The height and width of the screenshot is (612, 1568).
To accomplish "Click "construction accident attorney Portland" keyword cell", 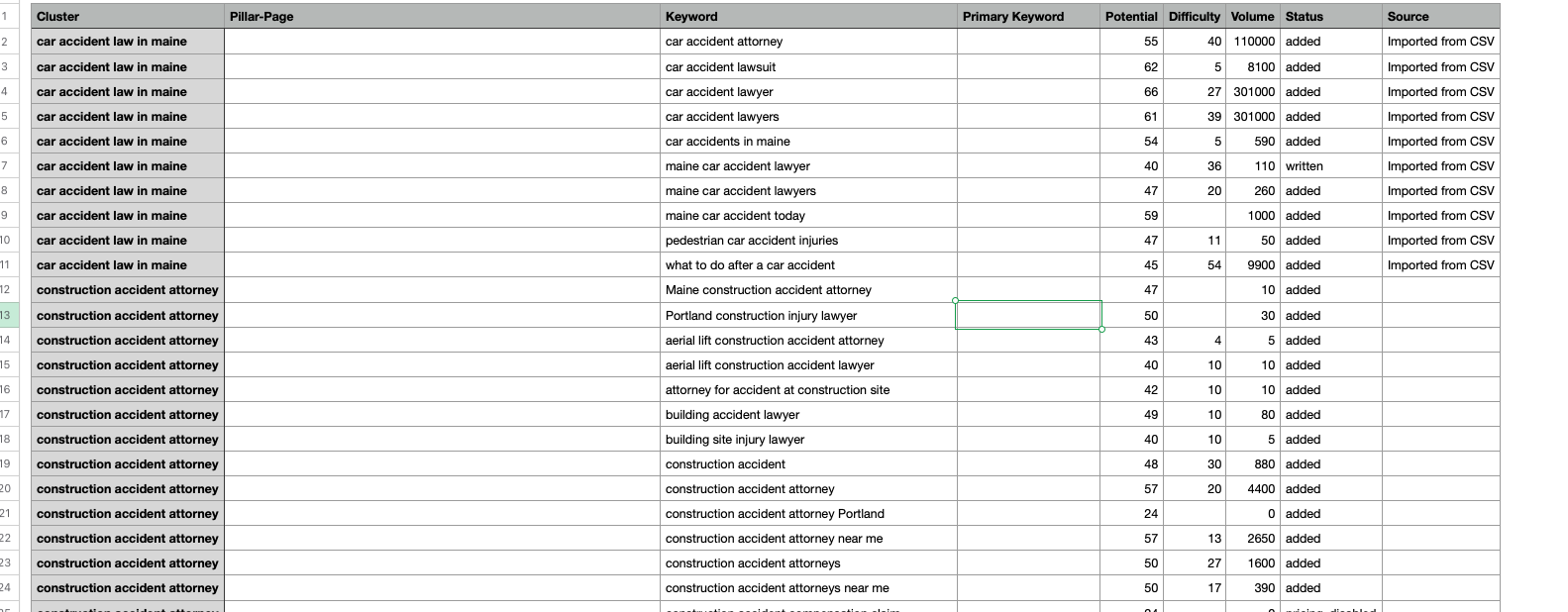I will (x=808, y=514).
